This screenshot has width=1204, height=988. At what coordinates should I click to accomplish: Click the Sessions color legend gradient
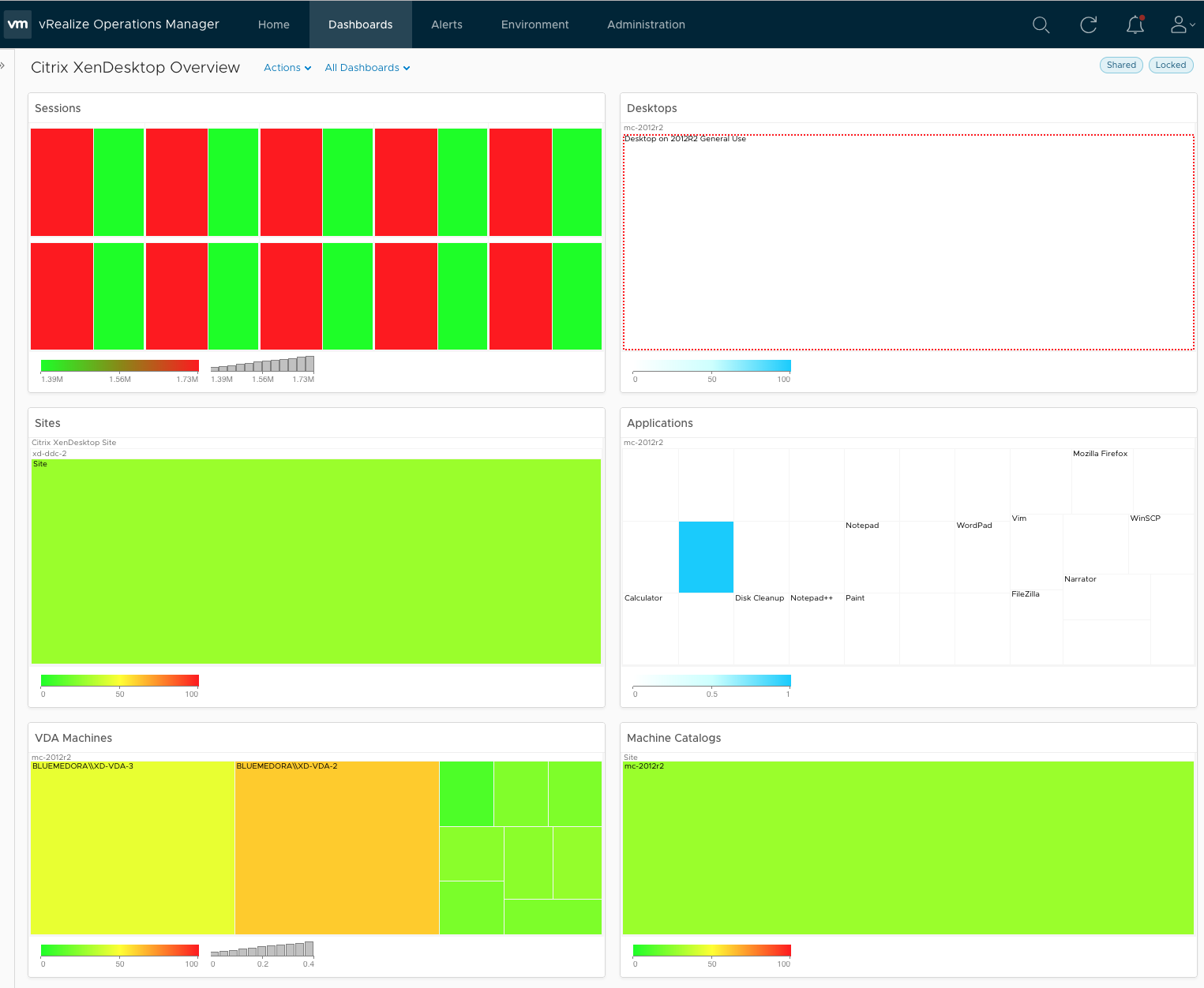[119, 365]
